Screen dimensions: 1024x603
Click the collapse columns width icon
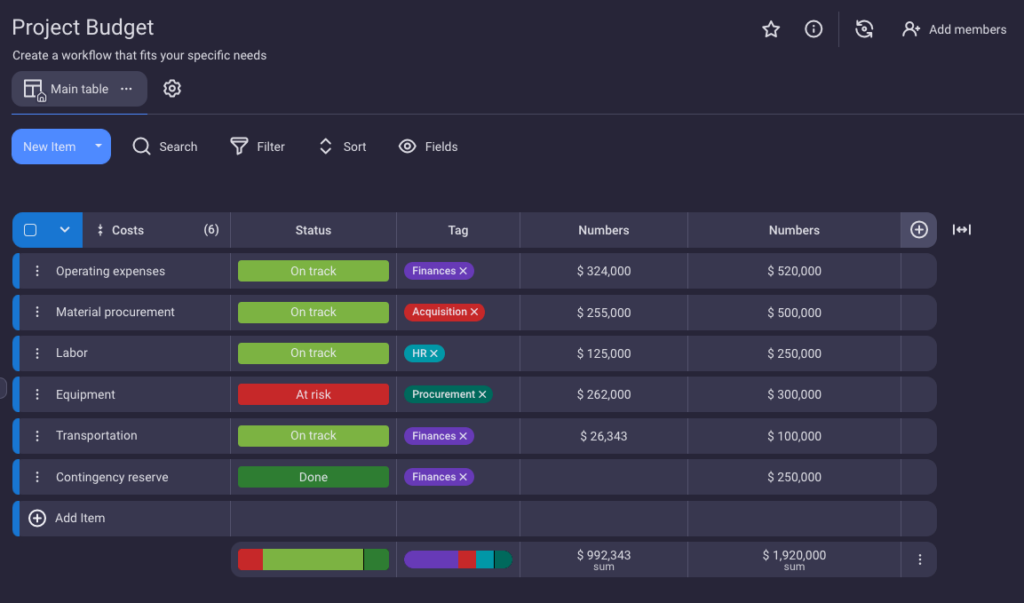[961, 230]
